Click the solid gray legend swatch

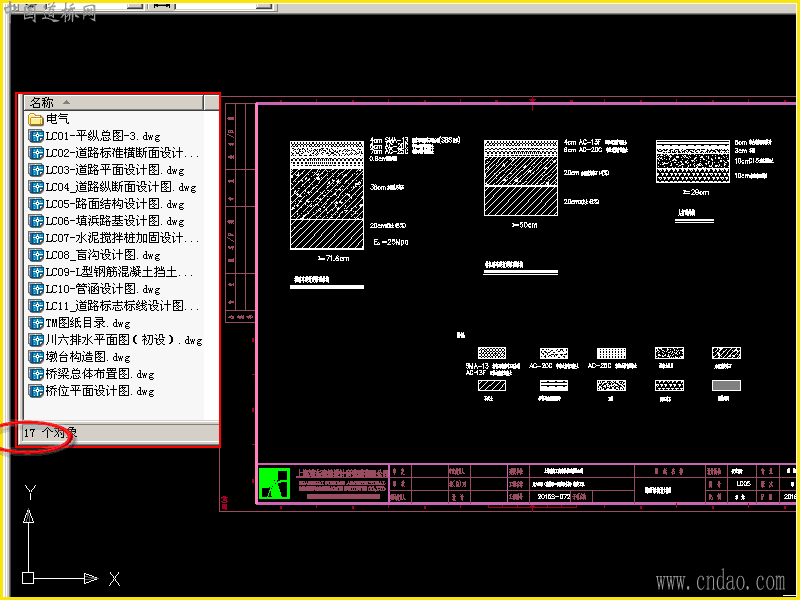click(x=725, y=385)
